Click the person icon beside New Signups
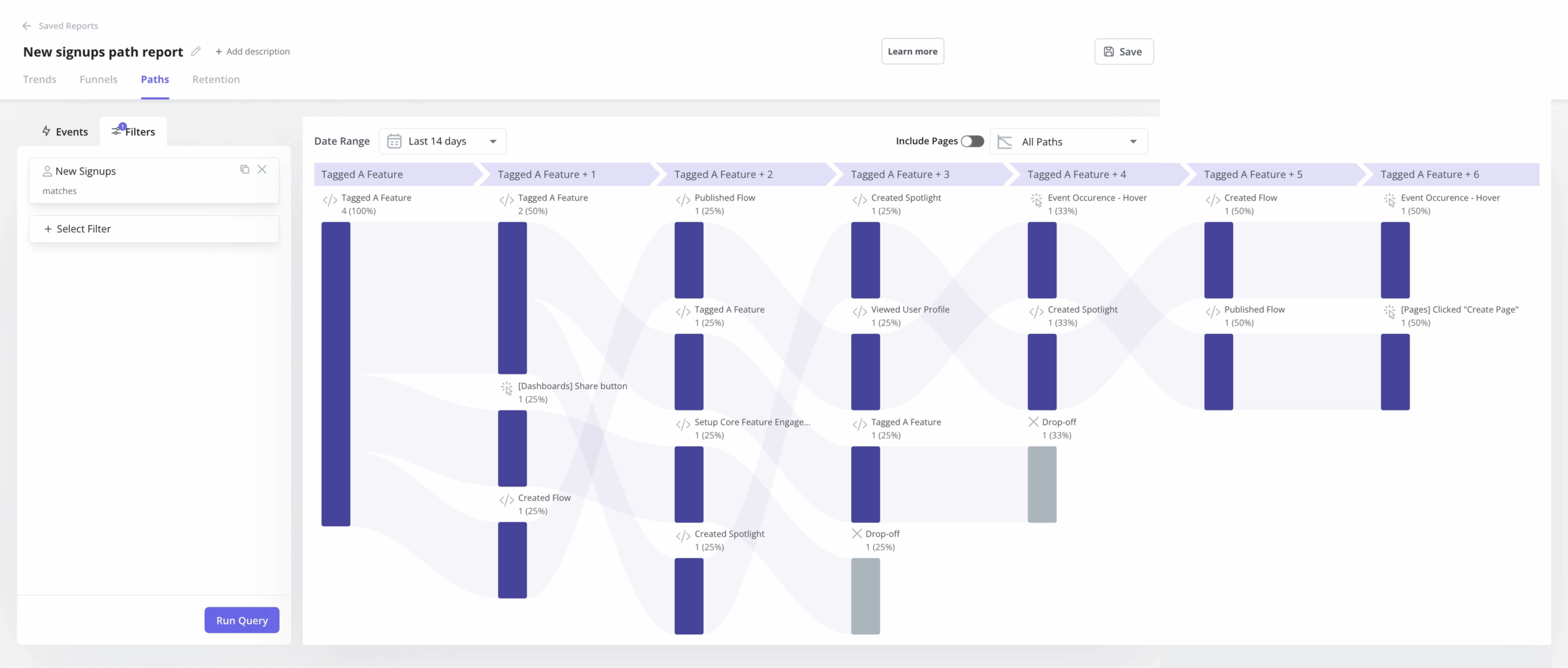Image resolution: width=1568 pixels, height=668 pixels. click(47, 170)
